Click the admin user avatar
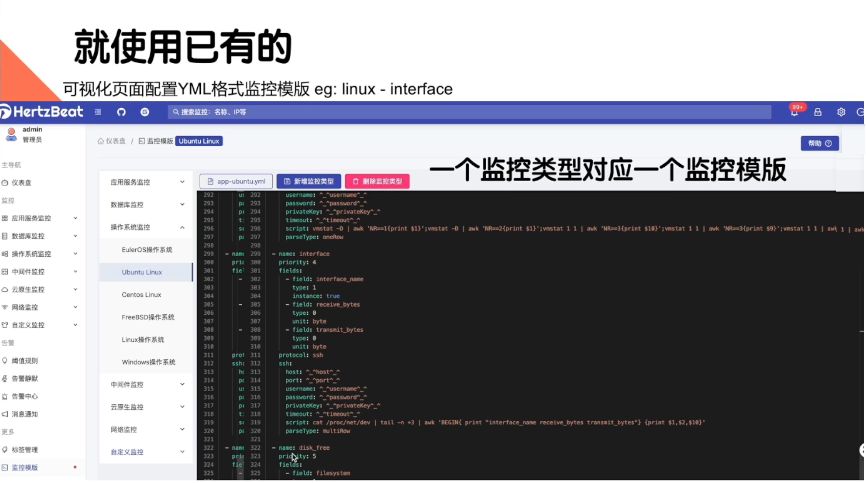 pyautogui.click(x=11, y=134)
